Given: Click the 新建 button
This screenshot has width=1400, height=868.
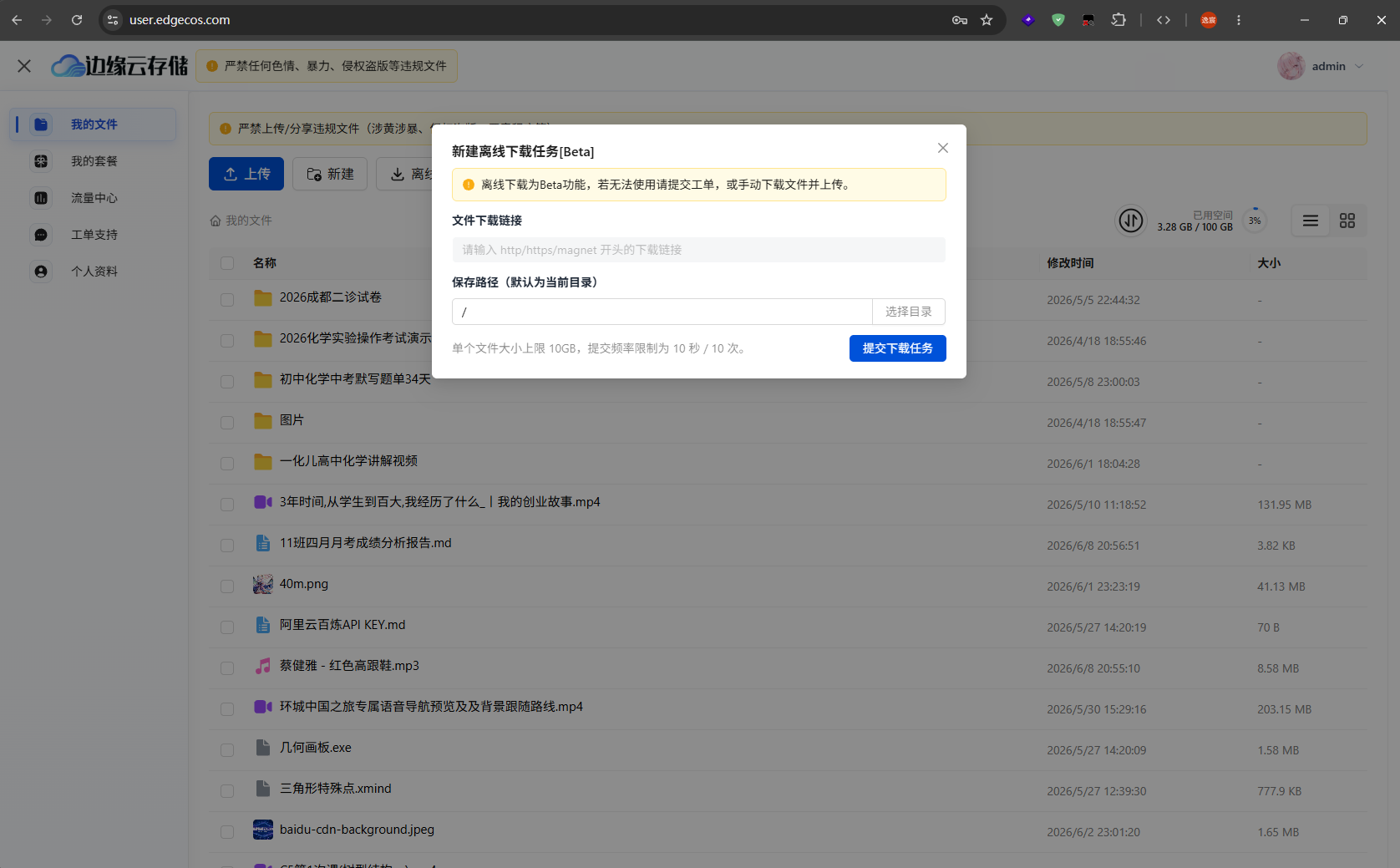Looking at the screenshot, I should (330, 174).
